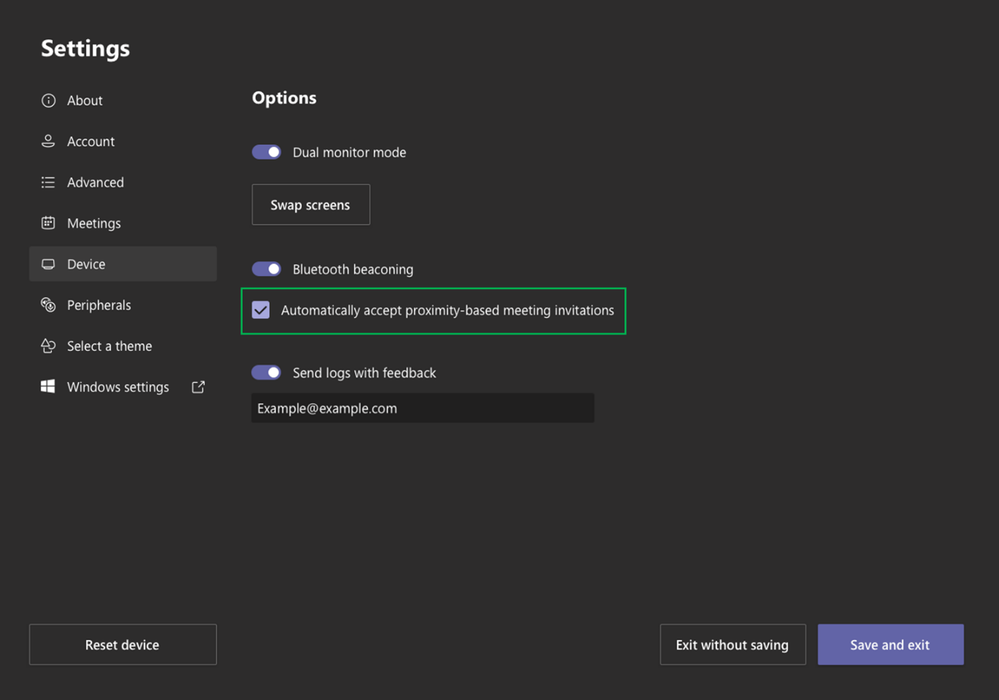Image resolution: width=999 pixels, height=700 pixels.
Task: Disable Bluetooth beaconing toggle
Action: (266, 269)
